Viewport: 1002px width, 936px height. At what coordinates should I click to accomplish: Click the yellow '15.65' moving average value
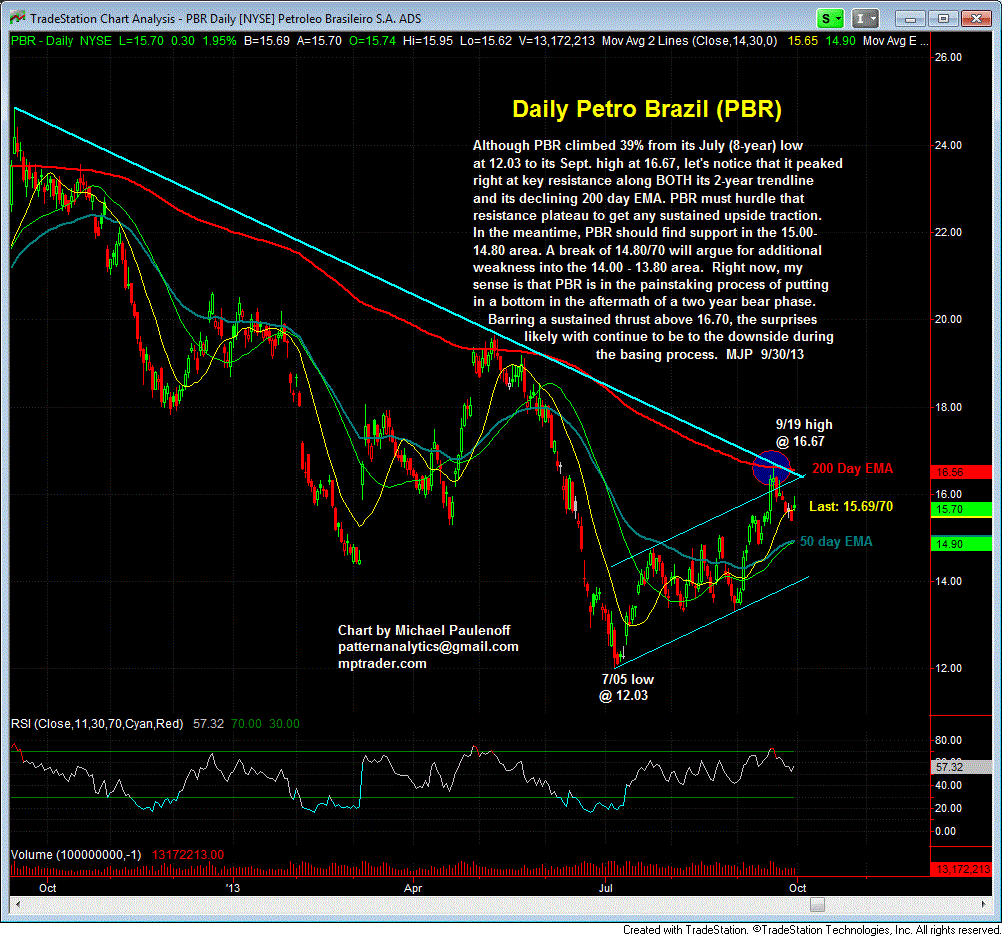[802, 41]
